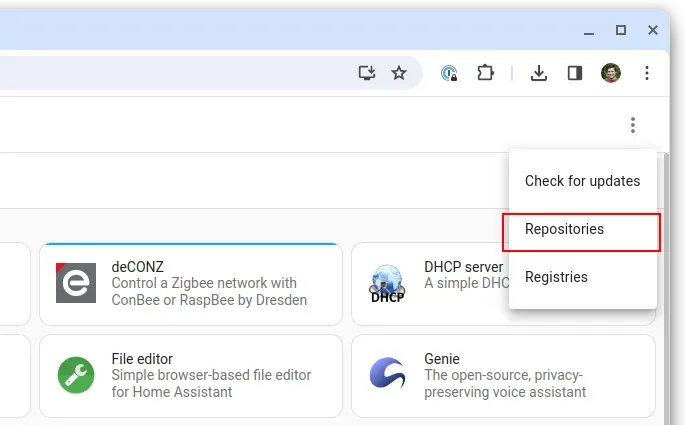Click the Genie swirl logo icon

[x=387, y=373]
